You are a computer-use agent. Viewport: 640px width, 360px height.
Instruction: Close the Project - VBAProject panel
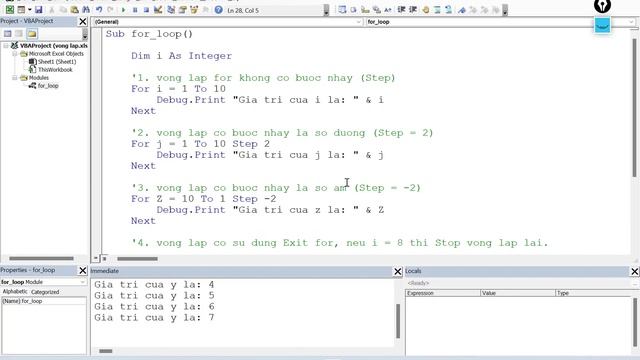point(82,21)
